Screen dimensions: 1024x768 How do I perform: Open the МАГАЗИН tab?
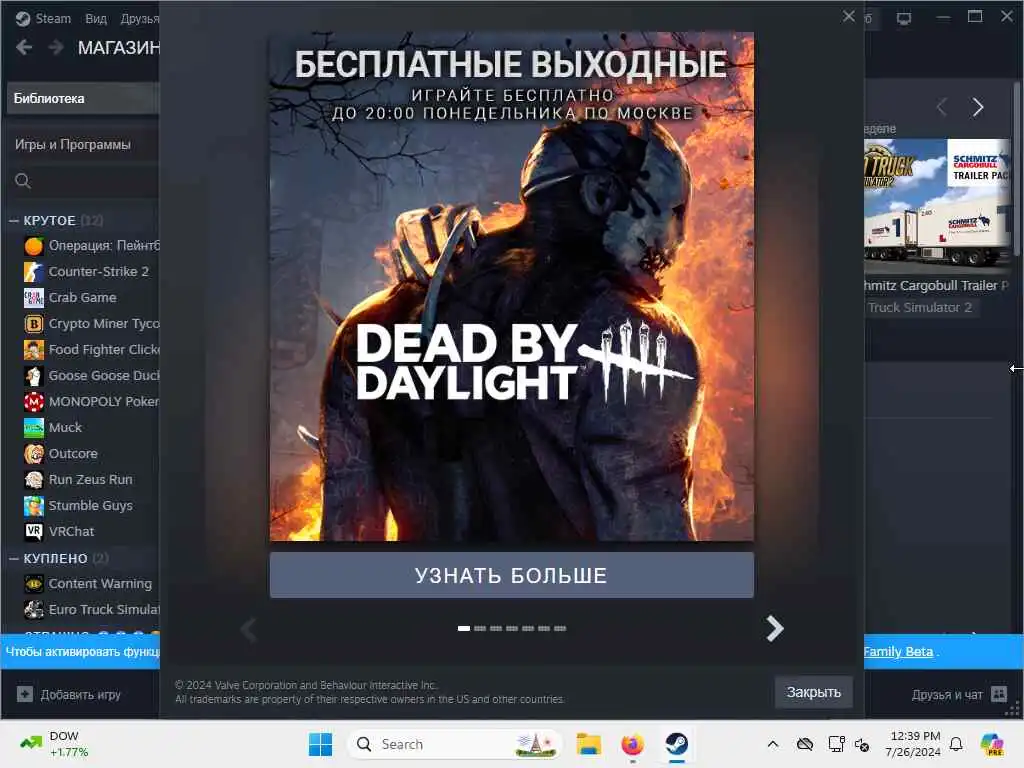[x=118, y=48]
